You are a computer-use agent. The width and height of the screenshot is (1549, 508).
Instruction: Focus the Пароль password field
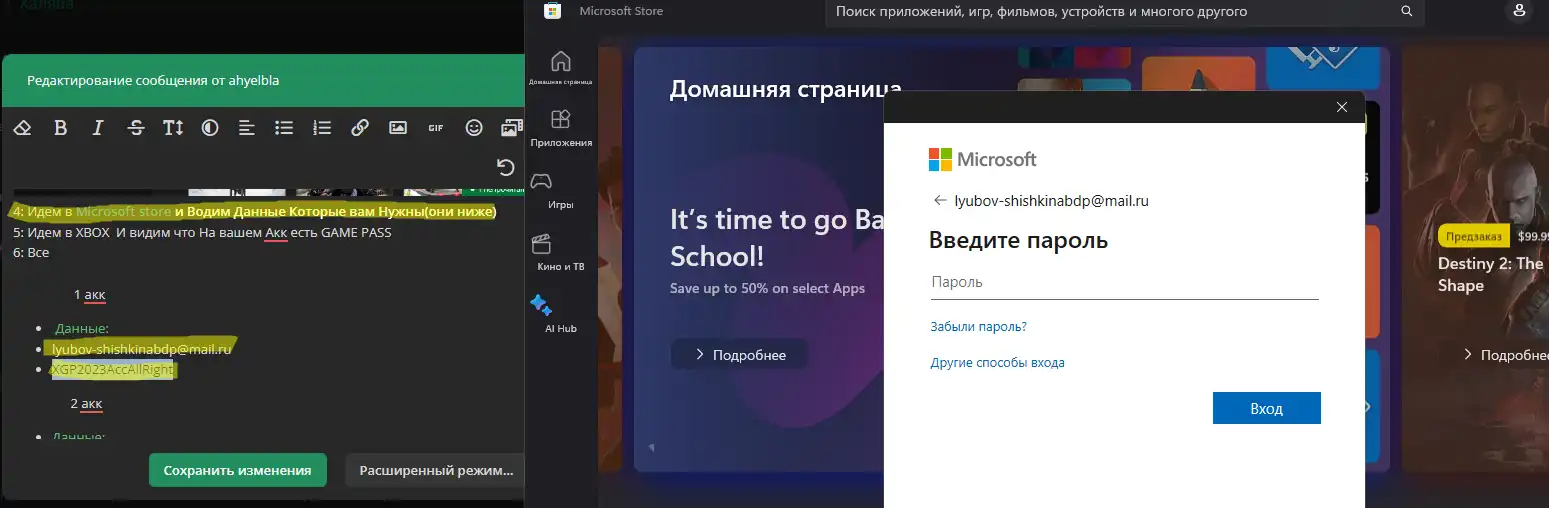tap(1124, 282)
